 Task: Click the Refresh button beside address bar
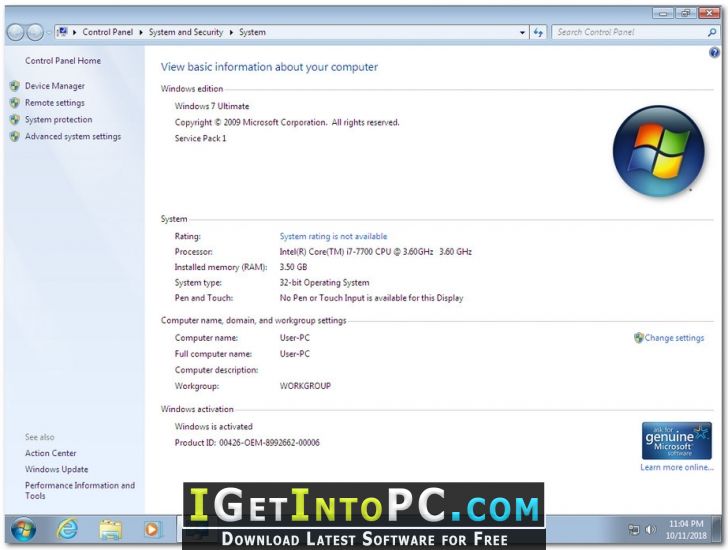point(538,32)
